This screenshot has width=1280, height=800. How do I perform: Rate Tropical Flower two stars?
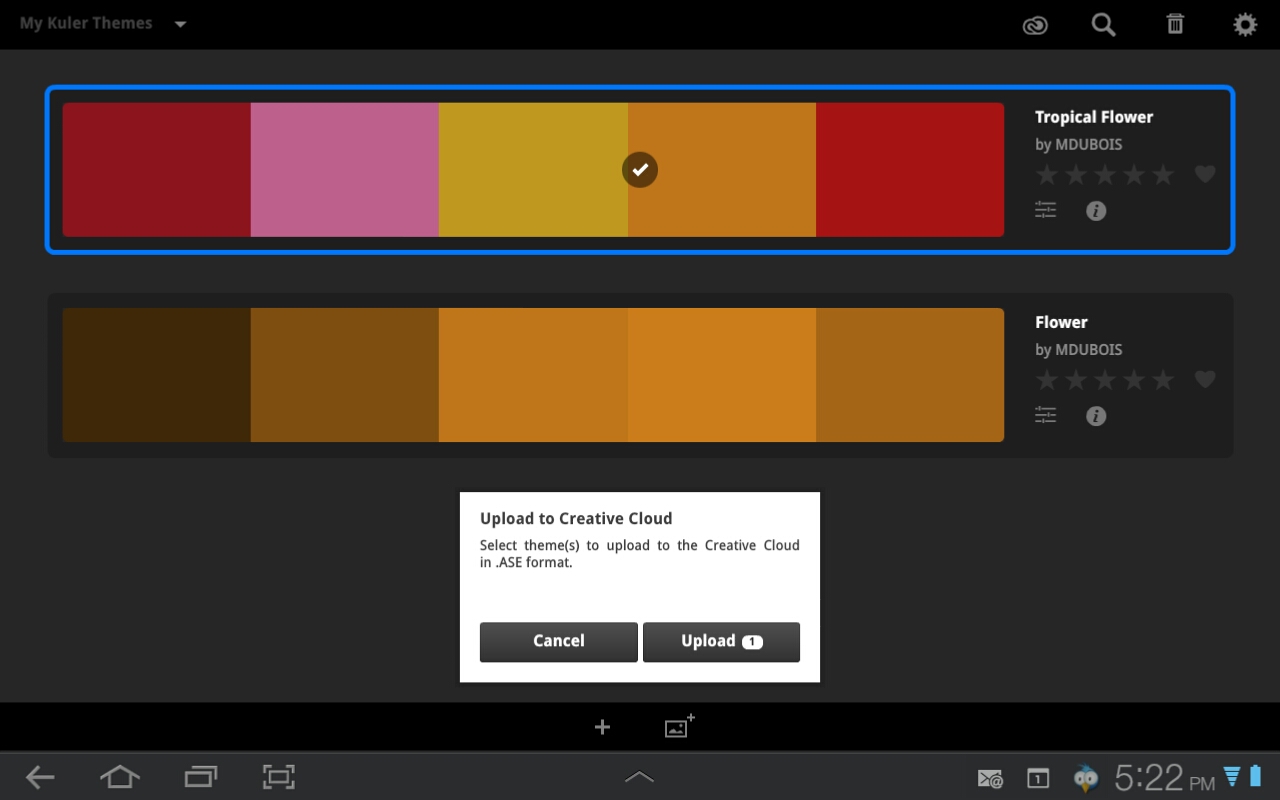pyautogui.click(x=1076, y=175)
